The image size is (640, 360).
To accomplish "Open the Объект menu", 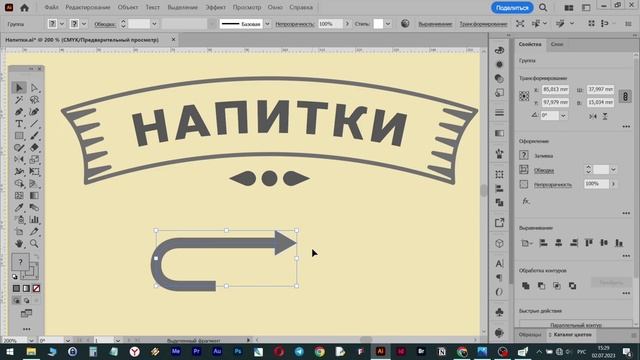I will tap(128, 7).
